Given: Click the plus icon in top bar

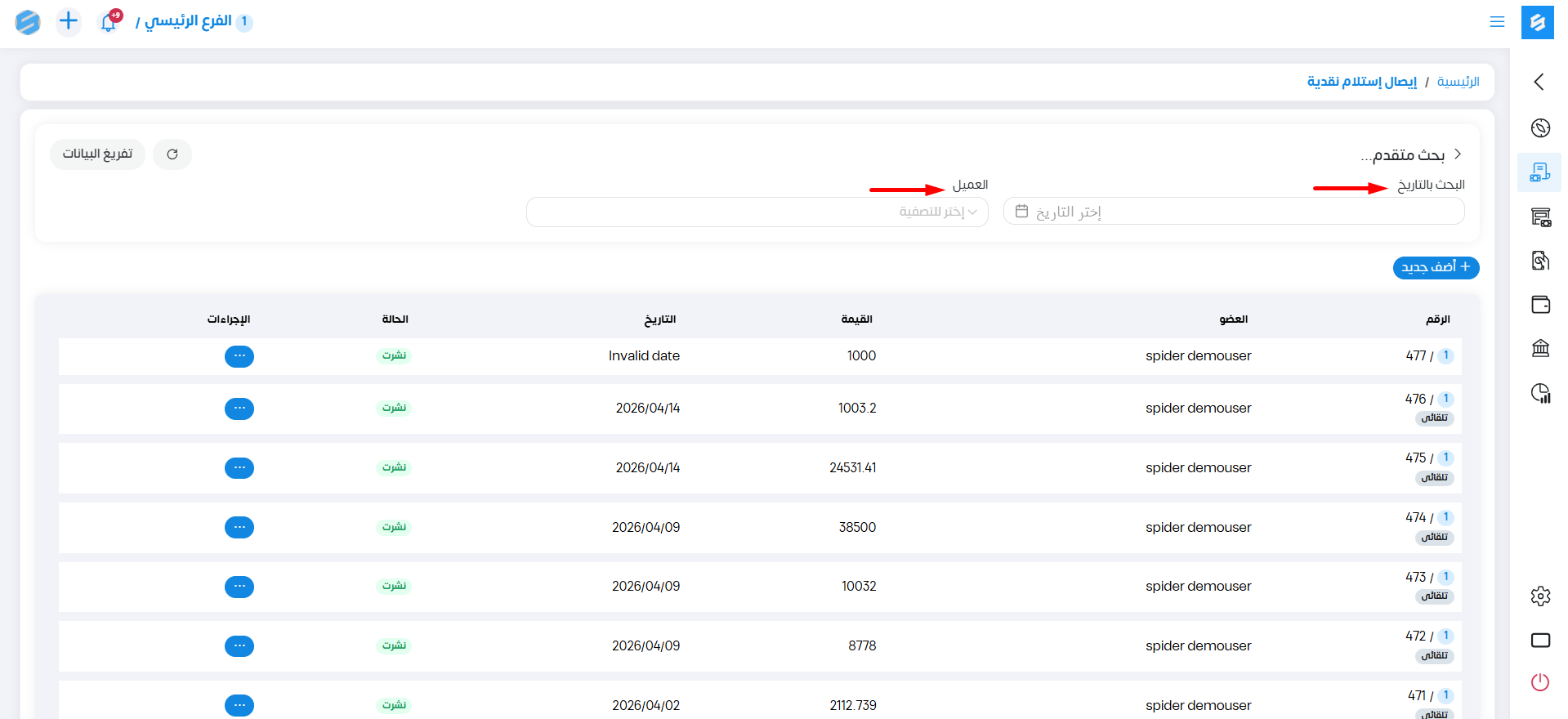Looking at the screenshot, I should (x=69, y=21).
